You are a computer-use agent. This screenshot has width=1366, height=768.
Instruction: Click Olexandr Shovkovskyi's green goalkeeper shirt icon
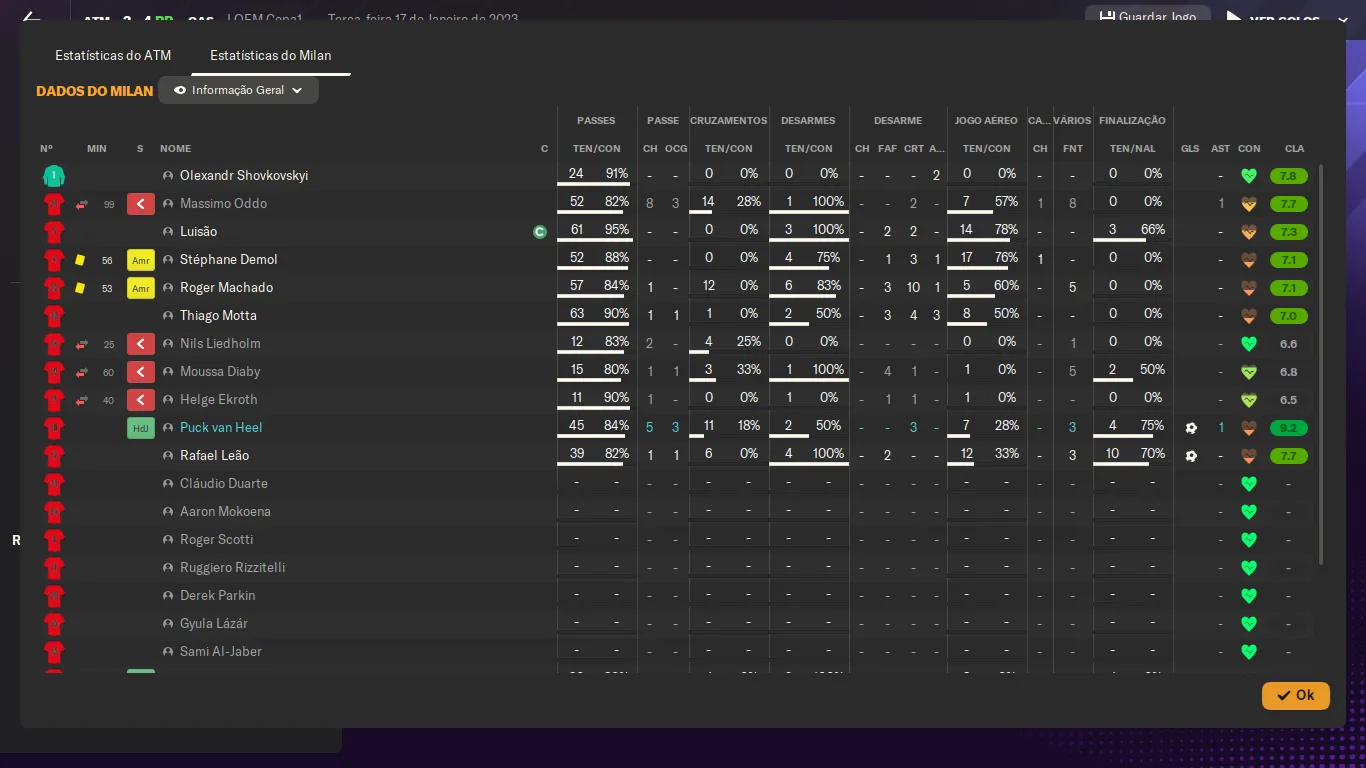tap(53, 176)
